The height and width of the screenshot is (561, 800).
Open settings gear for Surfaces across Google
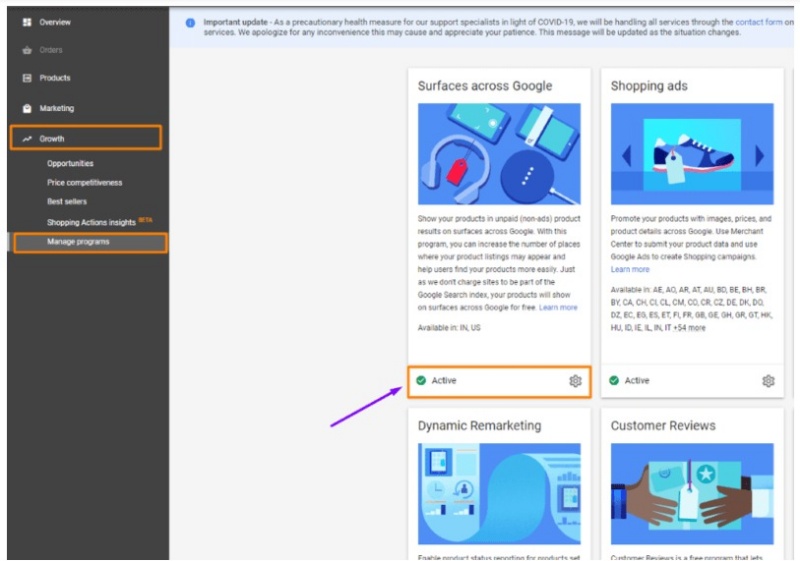click(x=575, y=380)
